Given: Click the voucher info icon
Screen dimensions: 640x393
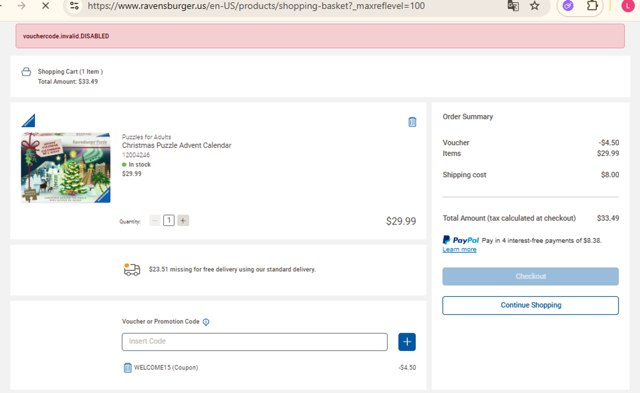Looking at the screenshot, I should (206, 322).
